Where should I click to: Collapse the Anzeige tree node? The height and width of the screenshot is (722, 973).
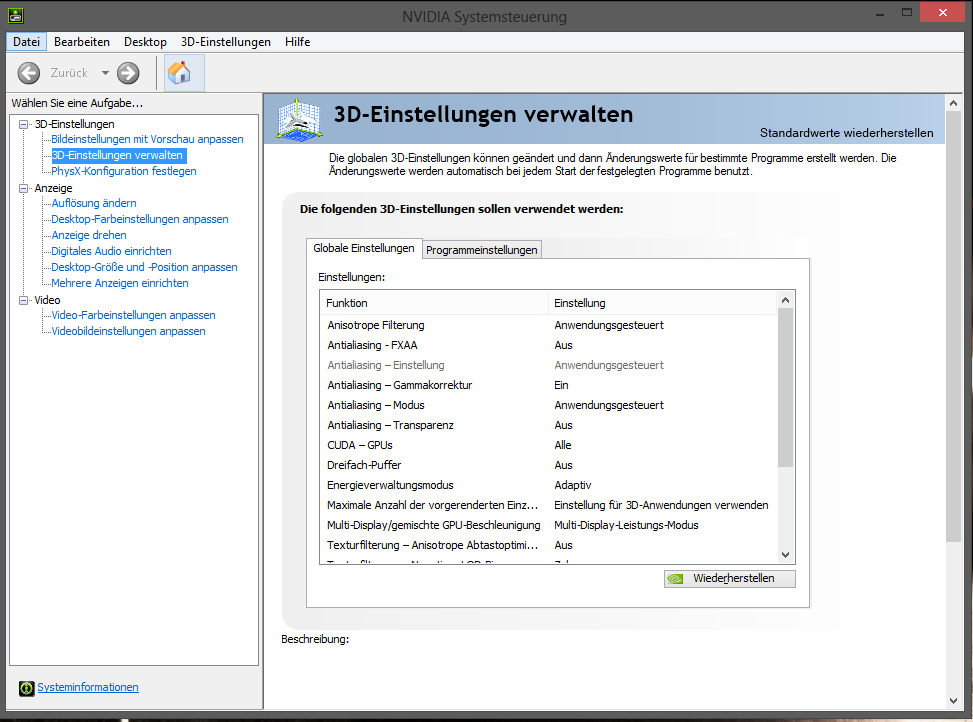(24, 188)
